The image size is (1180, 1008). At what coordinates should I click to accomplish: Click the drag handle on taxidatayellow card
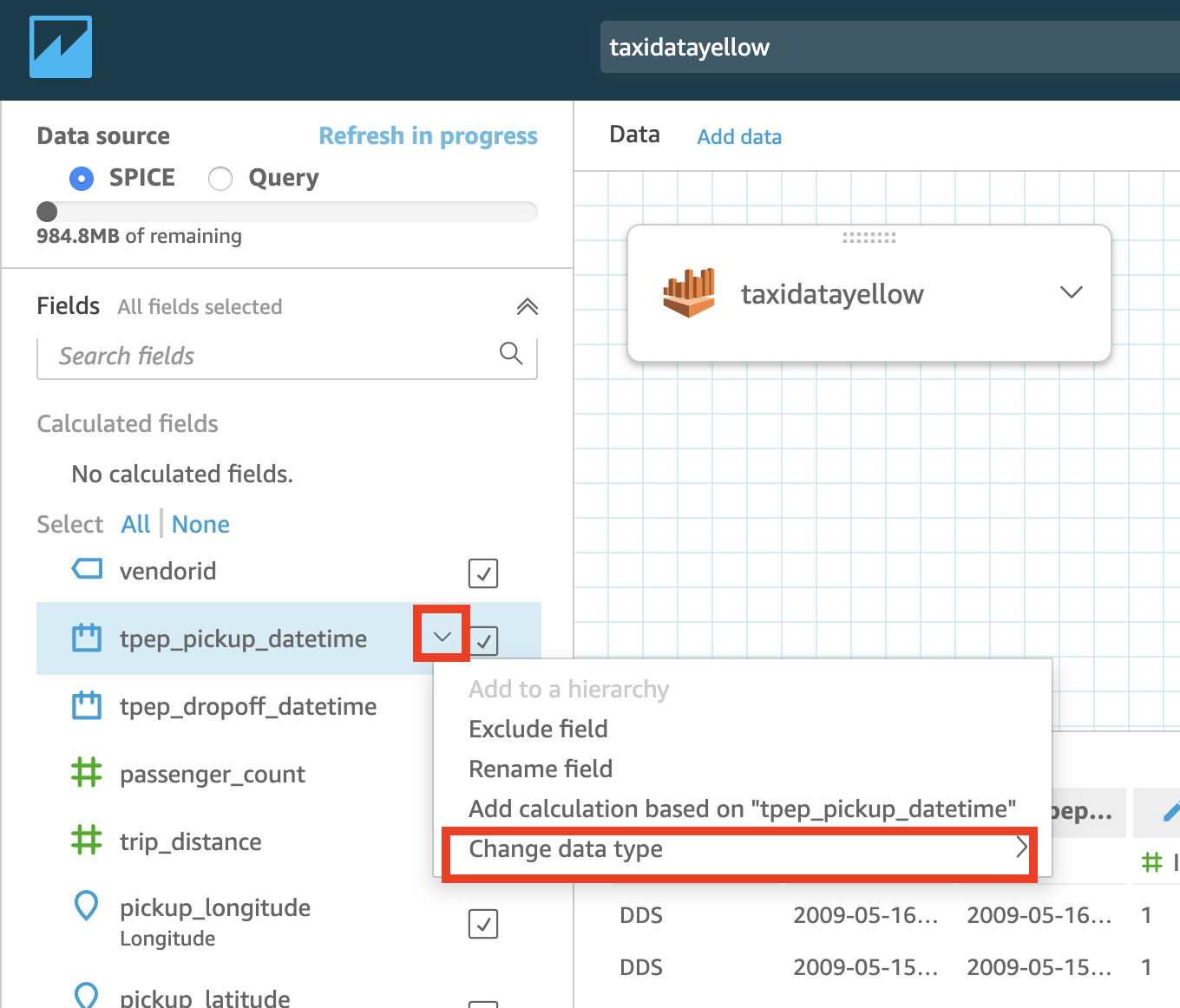pyautogui.click(x=869, y=238)
